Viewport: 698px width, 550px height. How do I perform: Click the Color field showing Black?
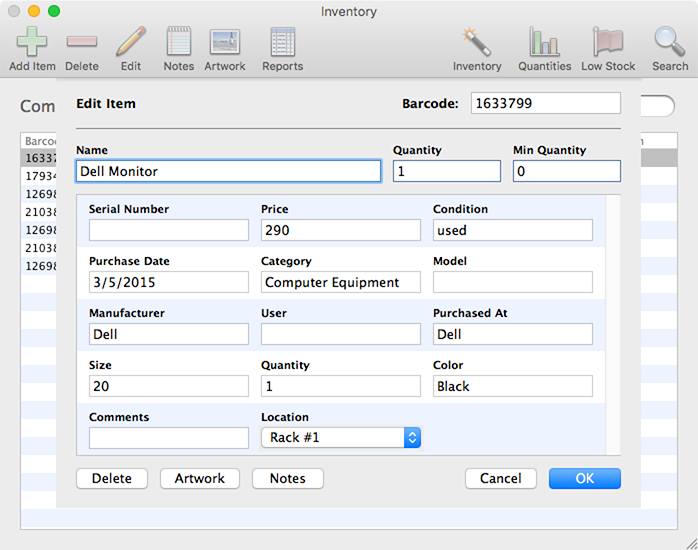point(513,386)
